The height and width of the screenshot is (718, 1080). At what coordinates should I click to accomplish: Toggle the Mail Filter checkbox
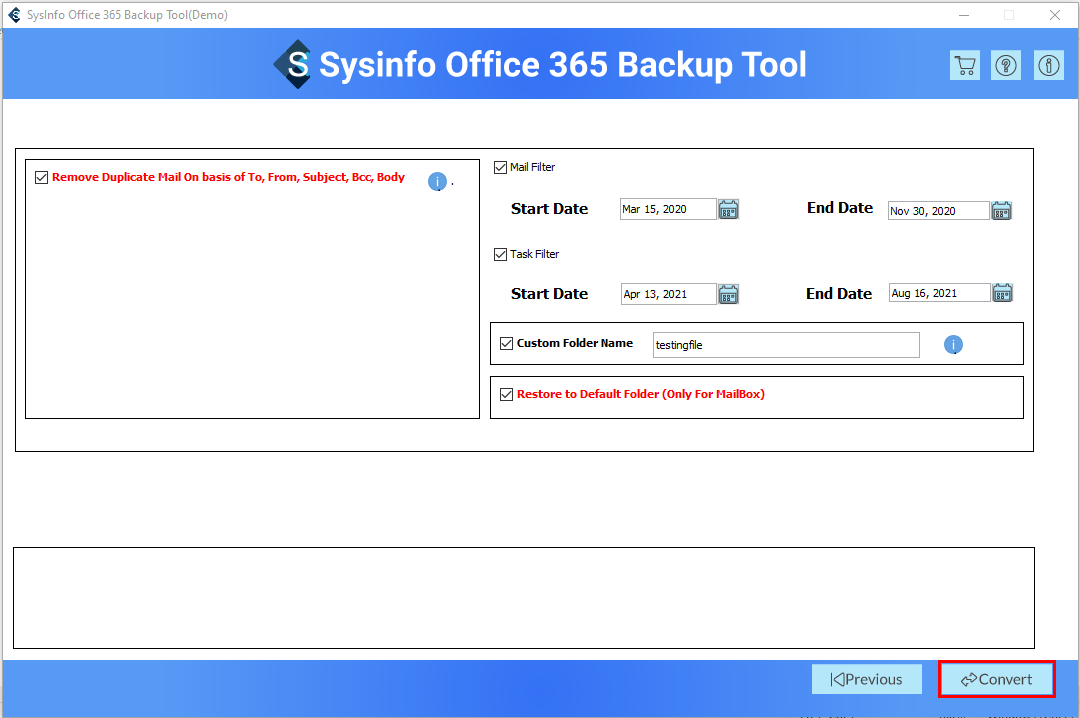[501, 167]
